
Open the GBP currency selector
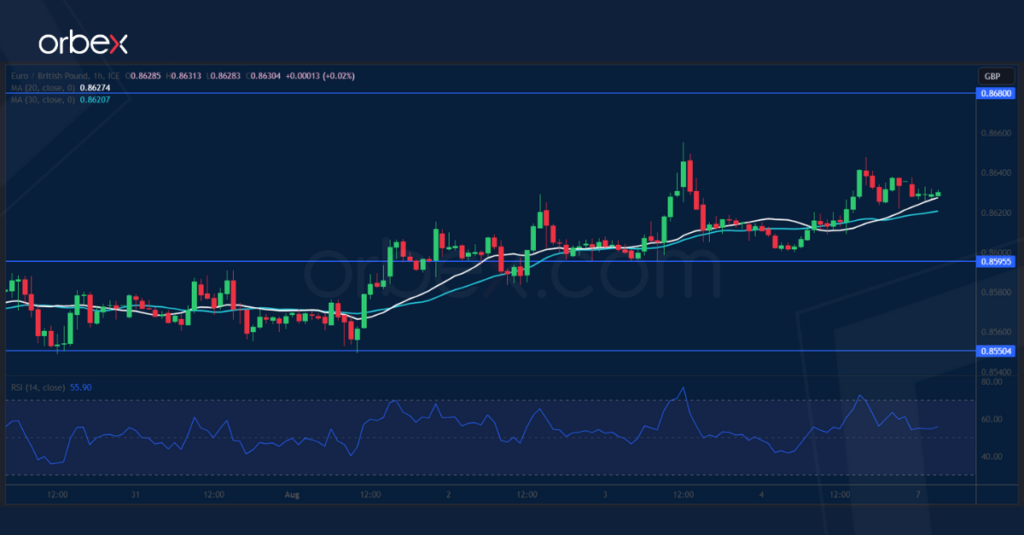tap(992, 77)
